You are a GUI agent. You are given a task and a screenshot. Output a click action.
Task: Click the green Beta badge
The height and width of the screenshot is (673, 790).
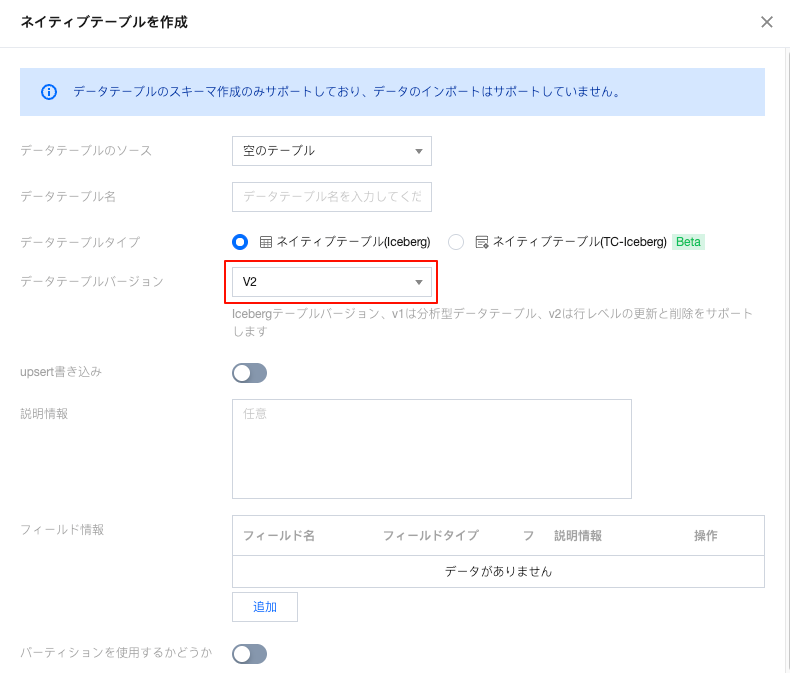tap(688, 242)
